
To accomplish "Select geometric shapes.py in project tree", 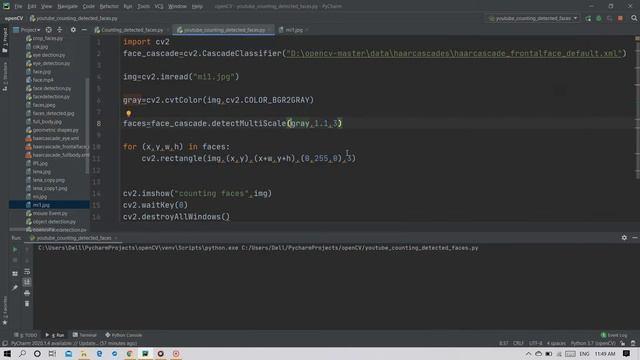I will 56,130.
